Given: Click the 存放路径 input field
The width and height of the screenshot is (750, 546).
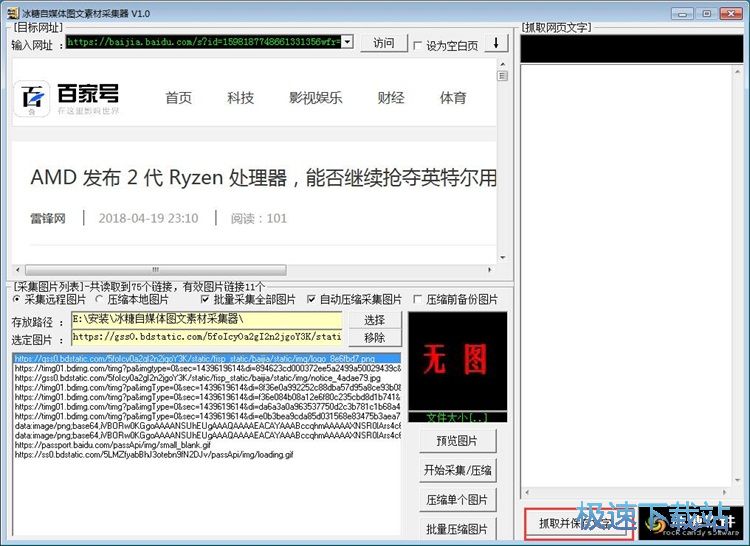Looking at the screenshot, I should click(207, 319).
